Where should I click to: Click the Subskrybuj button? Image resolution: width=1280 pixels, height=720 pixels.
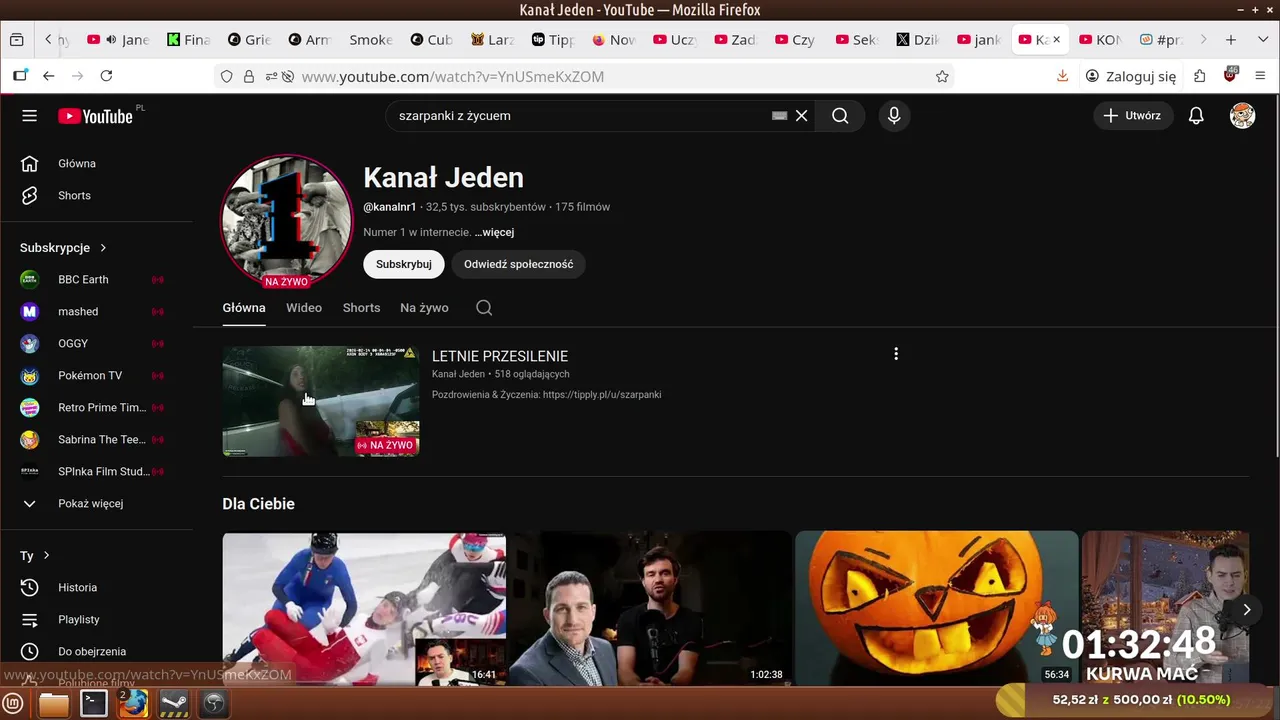pos(404,264)
